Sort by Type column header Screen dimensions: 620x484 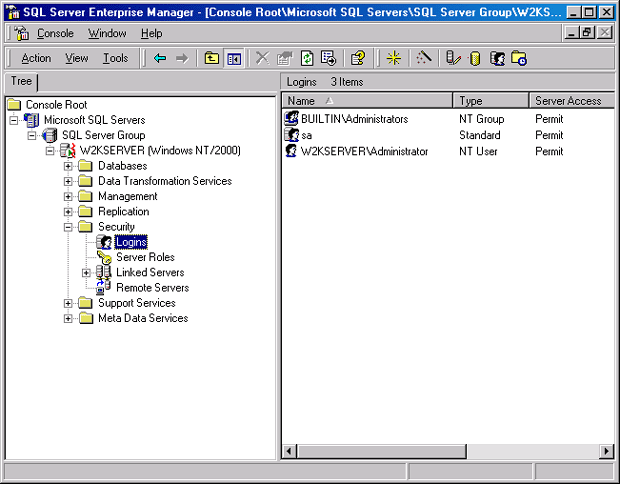pyautogui.click(x=490, y=101)
